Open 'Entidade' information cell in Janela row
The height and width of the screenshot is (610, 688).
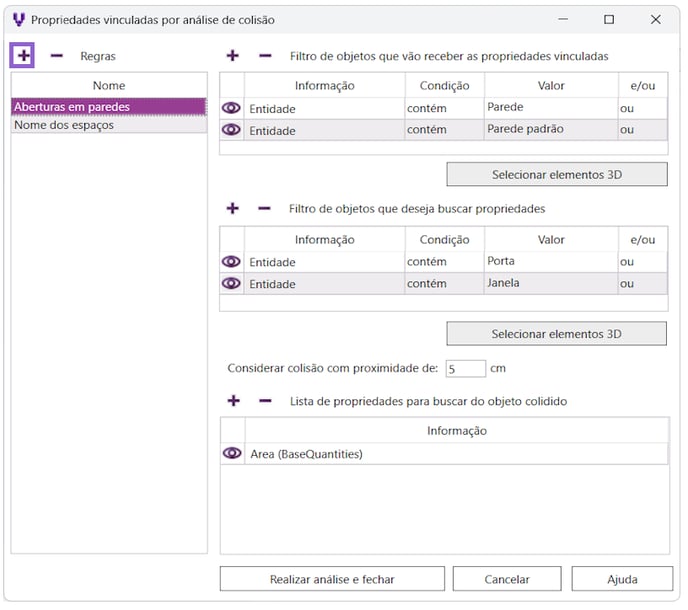pos(324,284)
